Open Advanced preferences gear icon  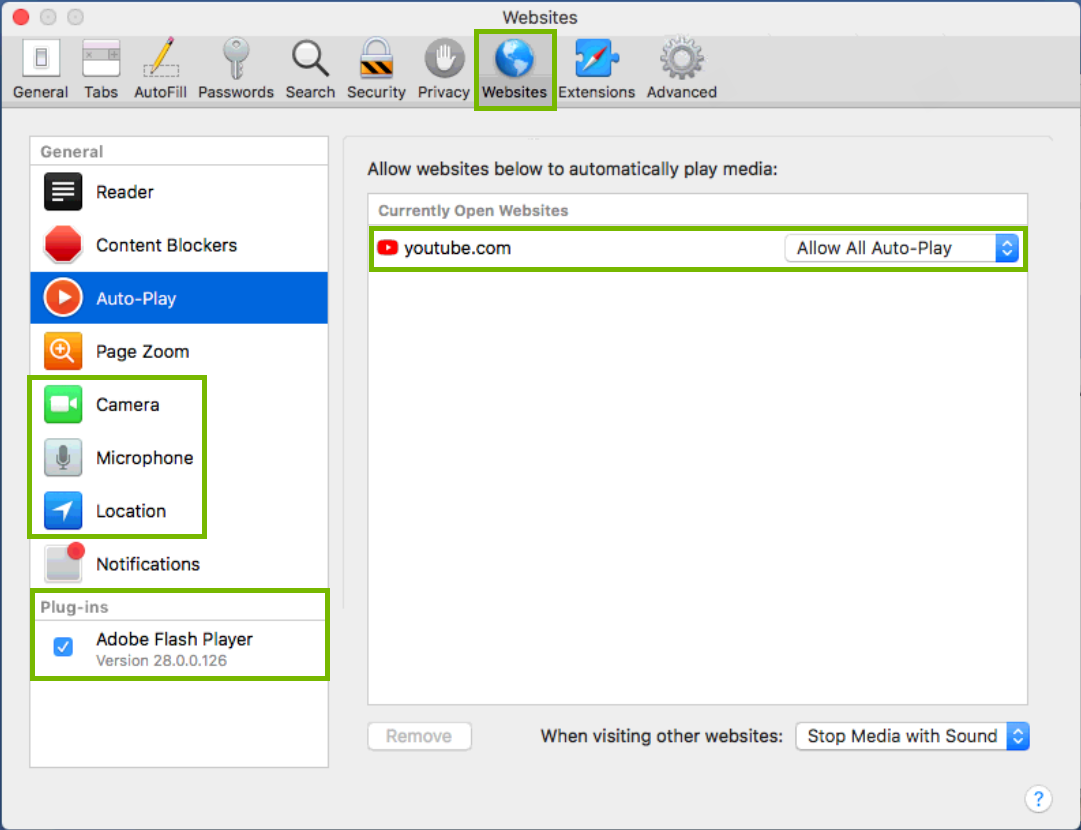(680, 60)
